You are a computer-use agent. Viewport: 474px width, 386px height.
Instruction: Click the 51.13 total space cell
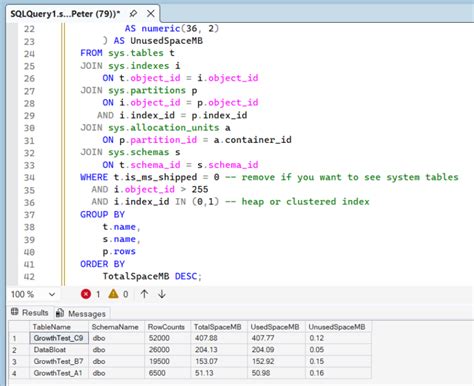pos(219,373)
